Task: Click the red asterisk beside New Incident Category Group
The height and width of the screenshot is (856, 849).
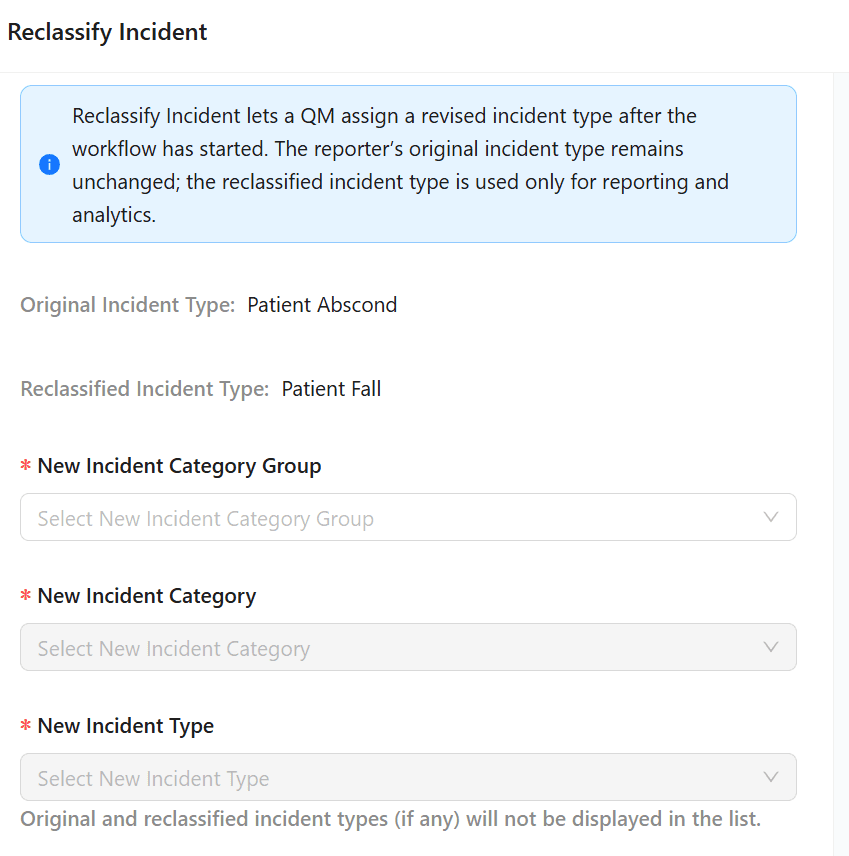Action: 27,466
